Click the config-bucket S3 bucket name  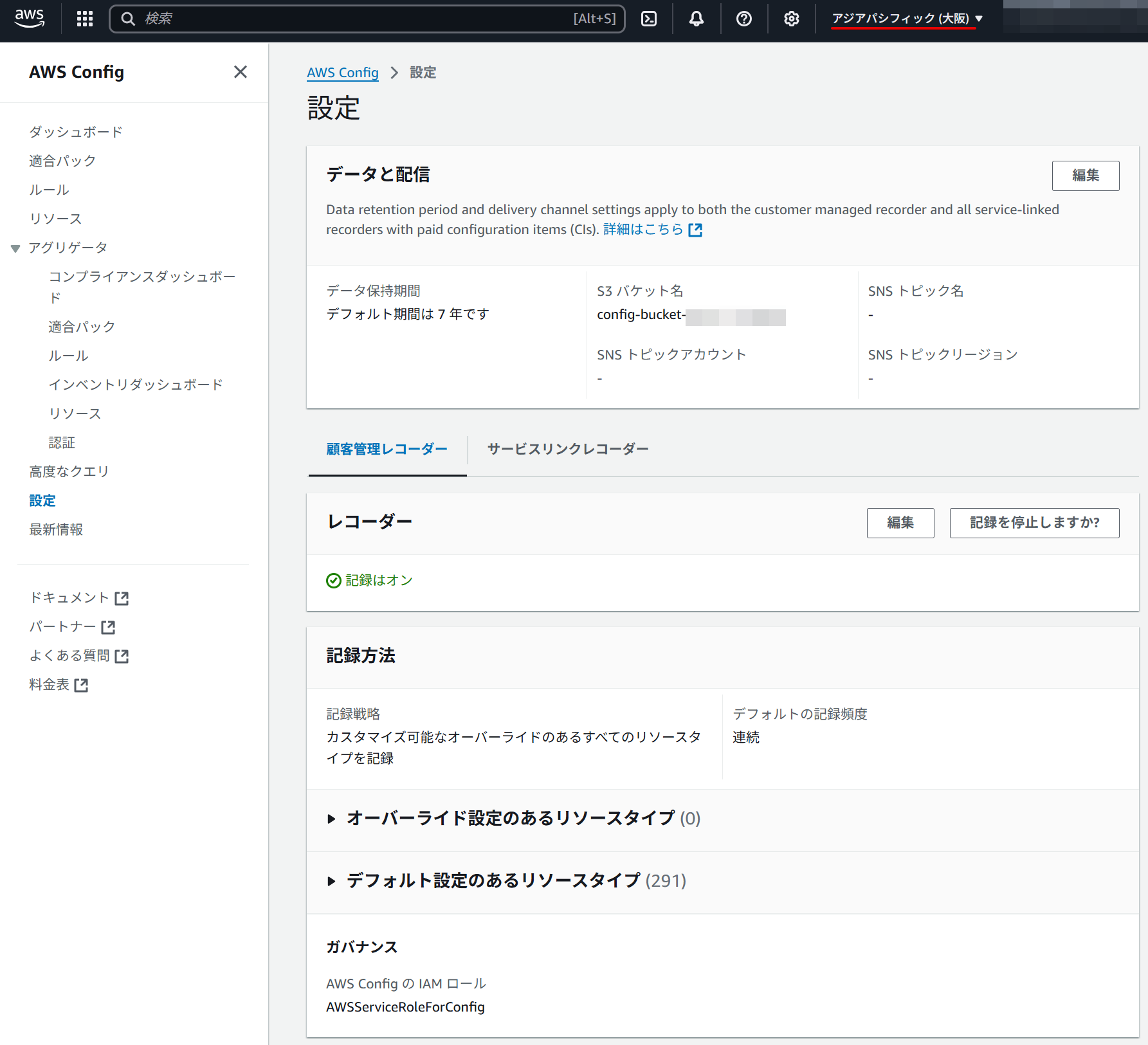click(x=691, y=315)
